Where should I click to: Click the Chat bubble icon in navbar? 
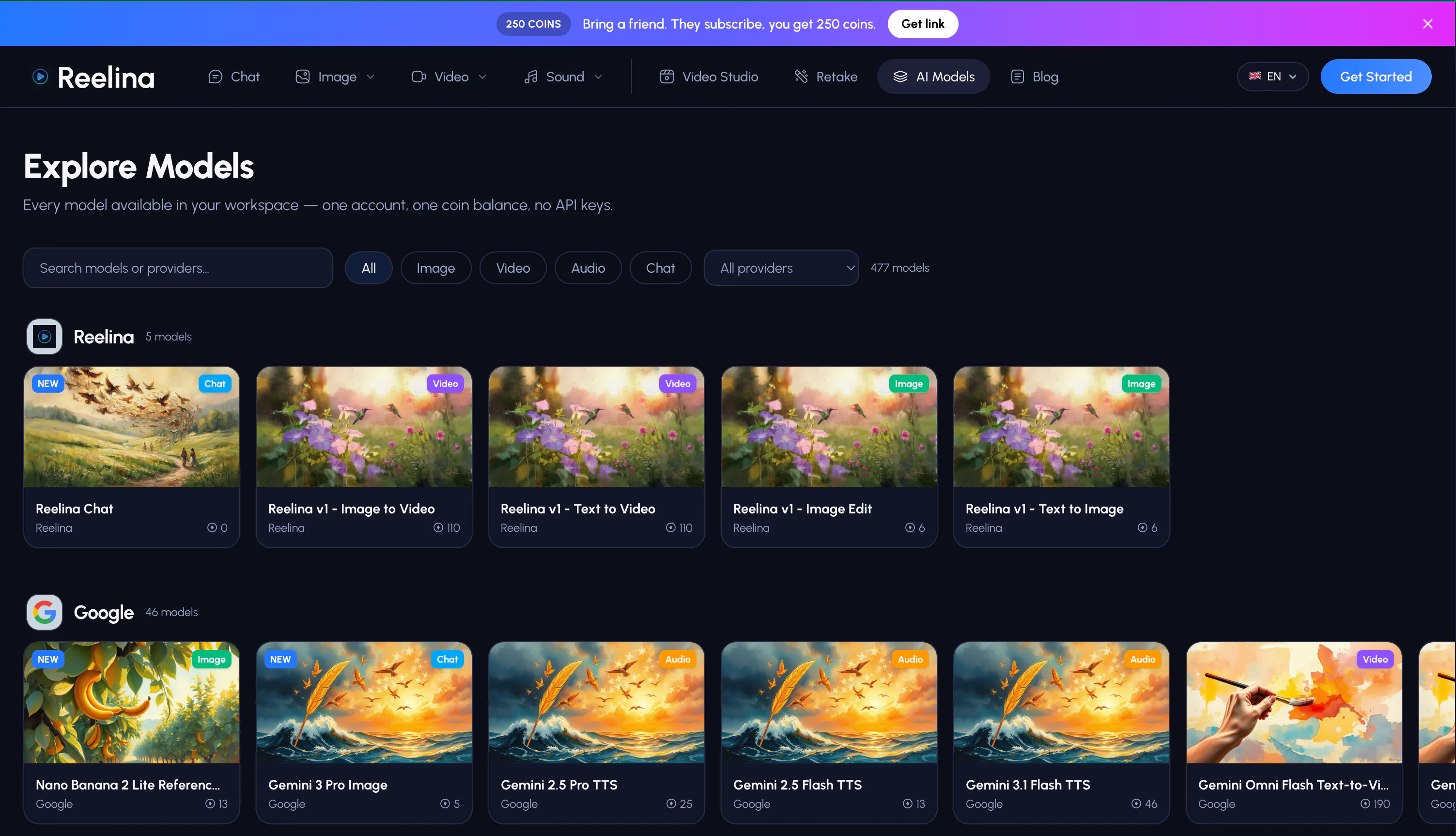coord(215,77)
